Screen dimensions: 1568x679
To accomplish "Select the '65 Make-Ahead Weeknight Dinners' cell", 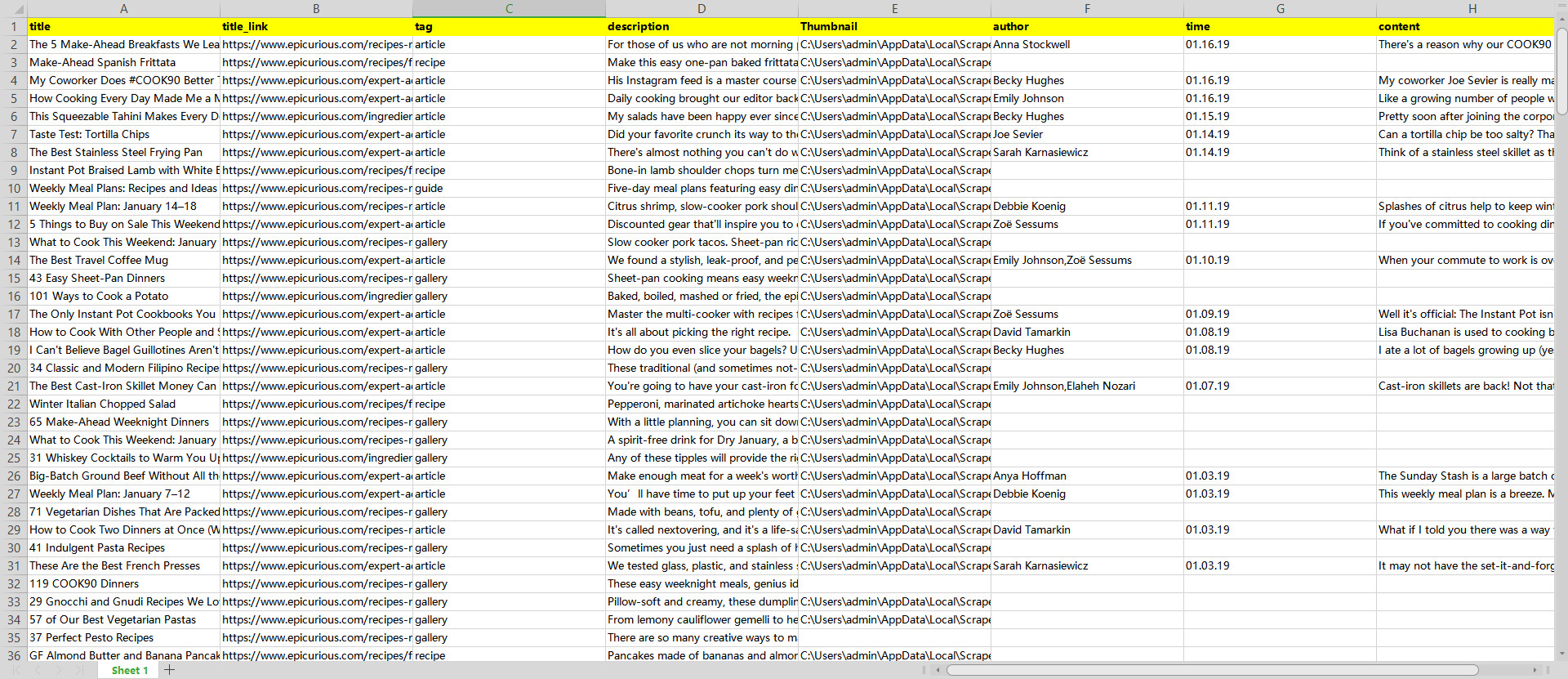I will coord(123,422).
